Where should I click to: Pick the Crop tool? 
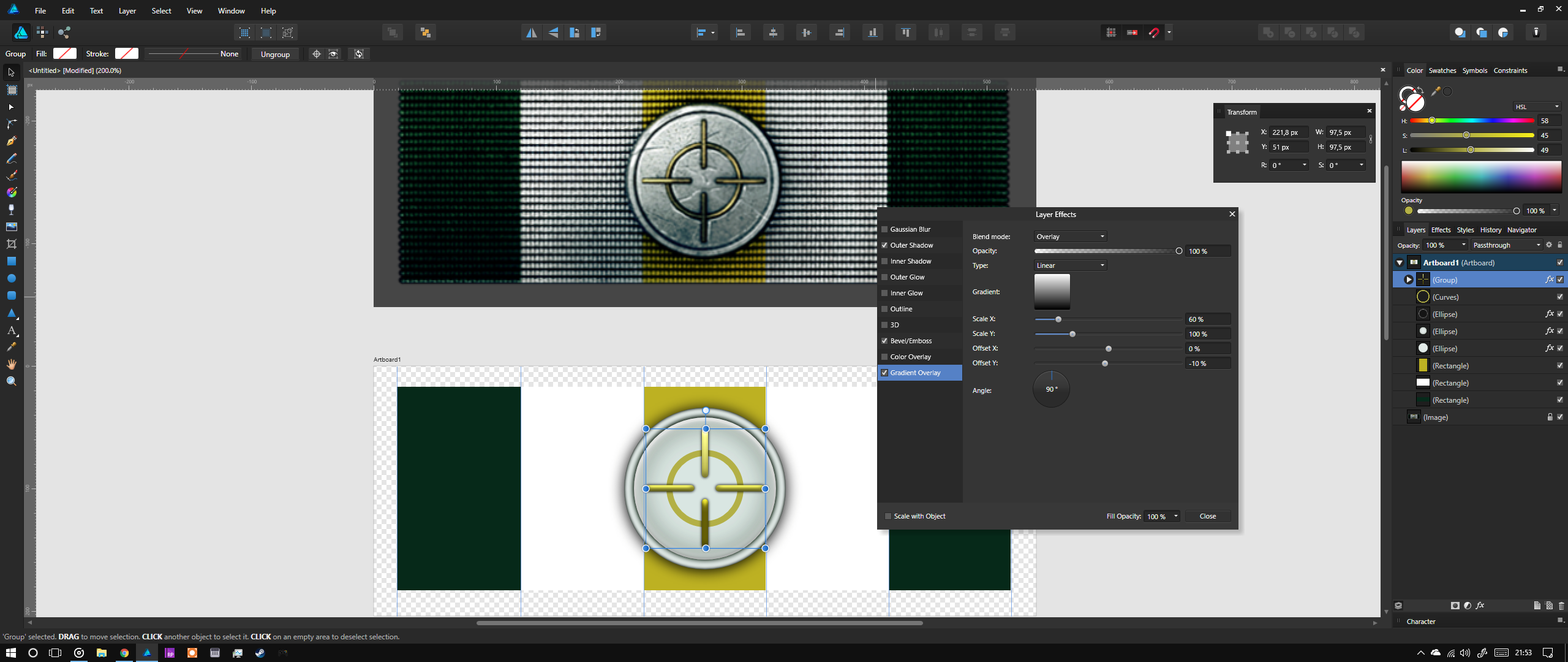11,244
